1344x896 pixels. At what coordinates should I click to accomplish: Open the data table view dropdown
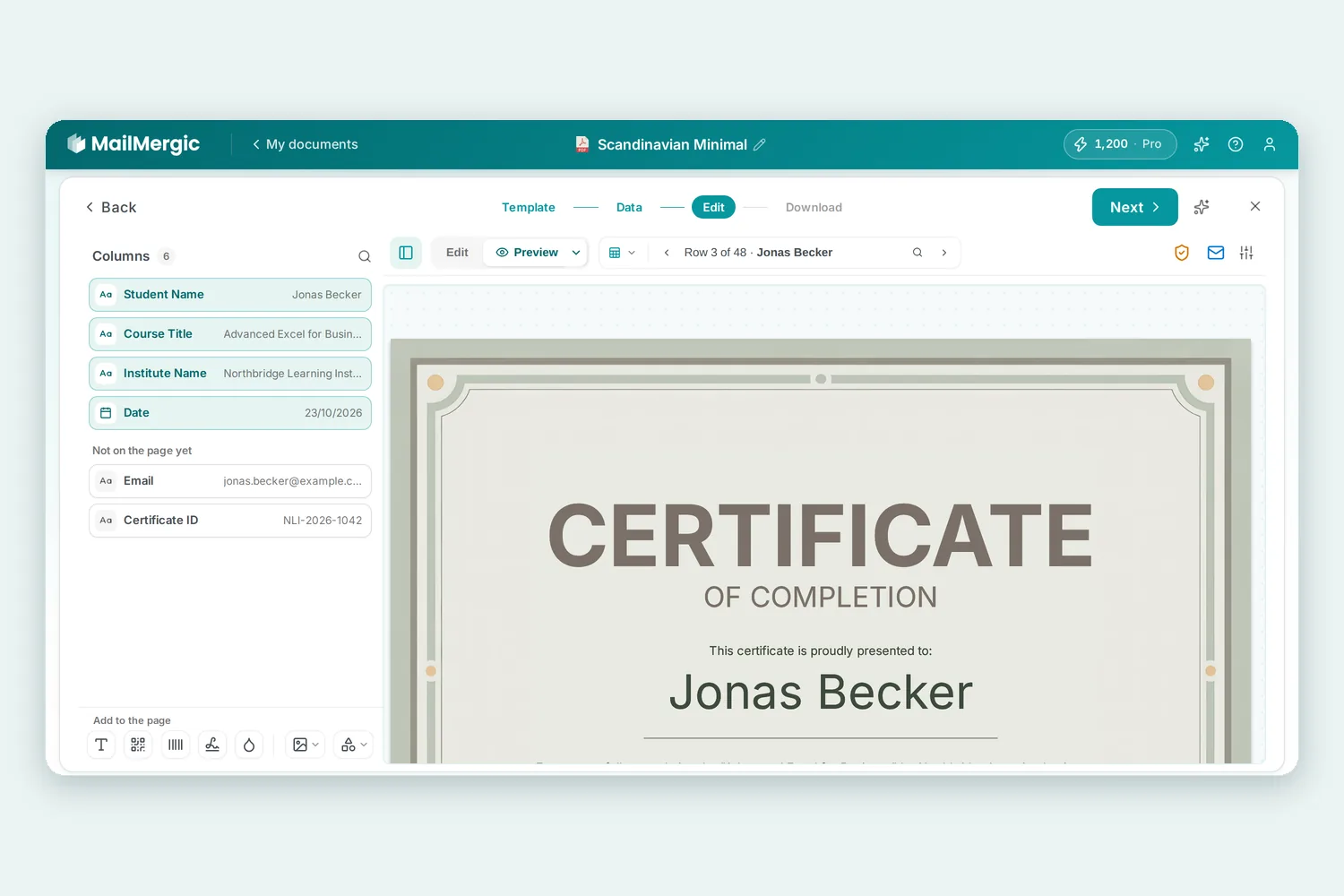click(x=622, y=253)
